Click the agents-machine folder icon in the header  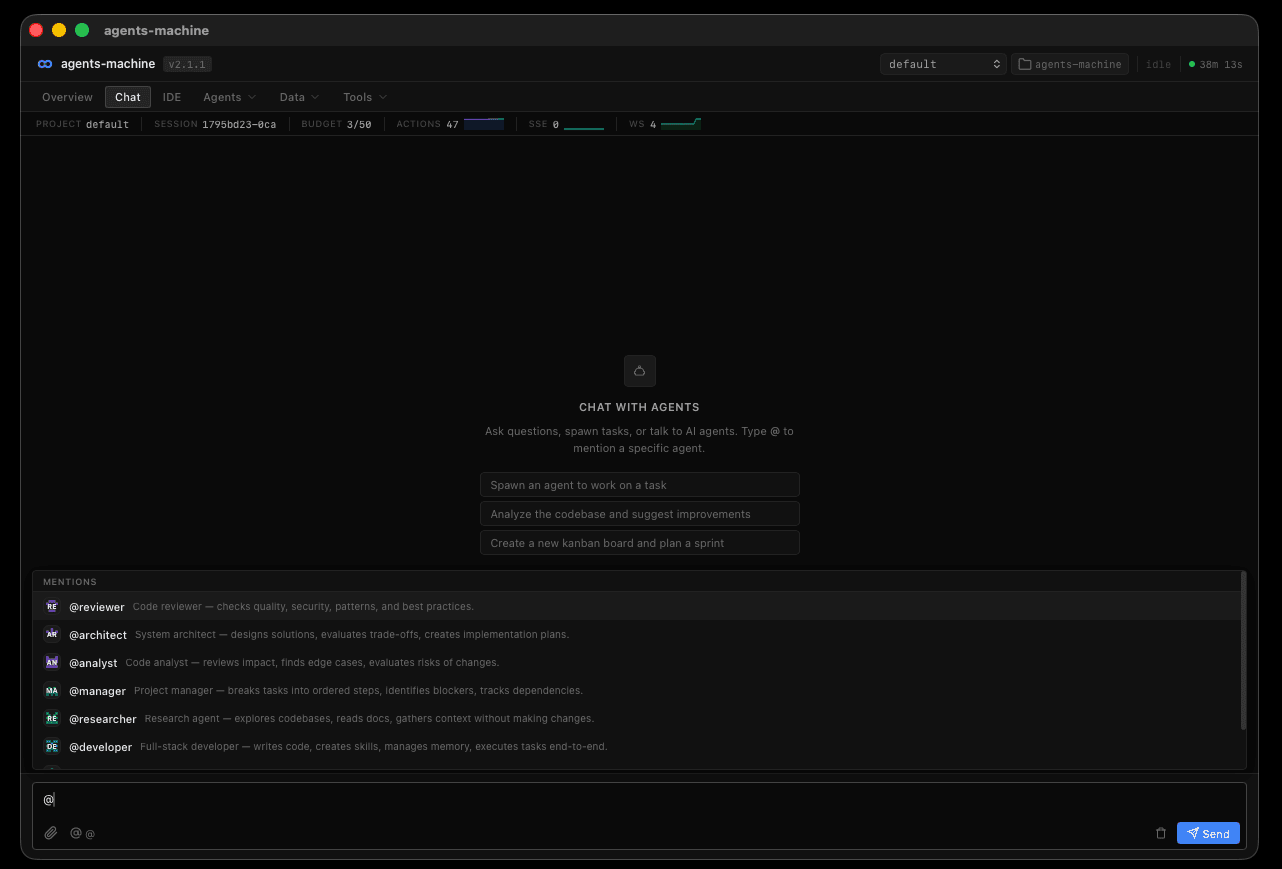(x=1024, y=63)
